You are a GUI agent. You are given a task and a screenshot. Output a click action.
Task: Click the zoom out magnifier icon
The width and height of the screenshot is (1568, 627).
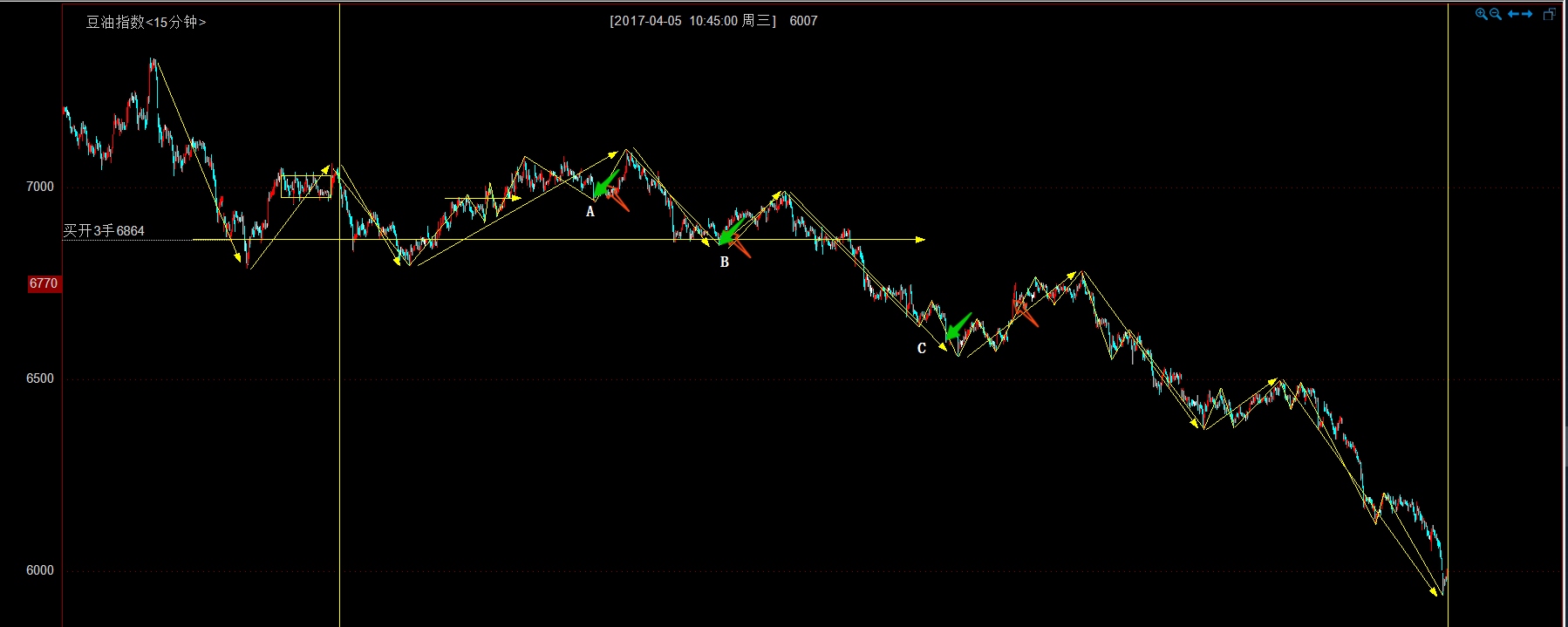1496,14
